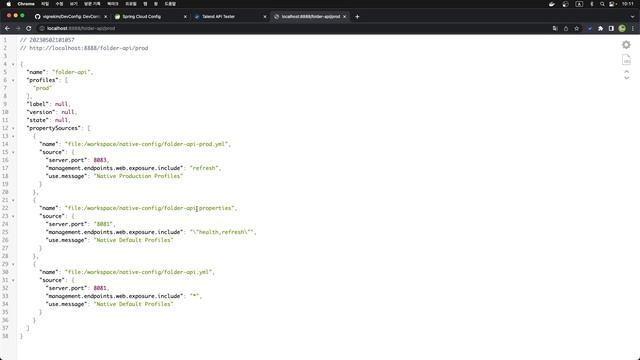
Task: Collapse the "profiles" array at line 6
Action: click(x=13, y=80)
